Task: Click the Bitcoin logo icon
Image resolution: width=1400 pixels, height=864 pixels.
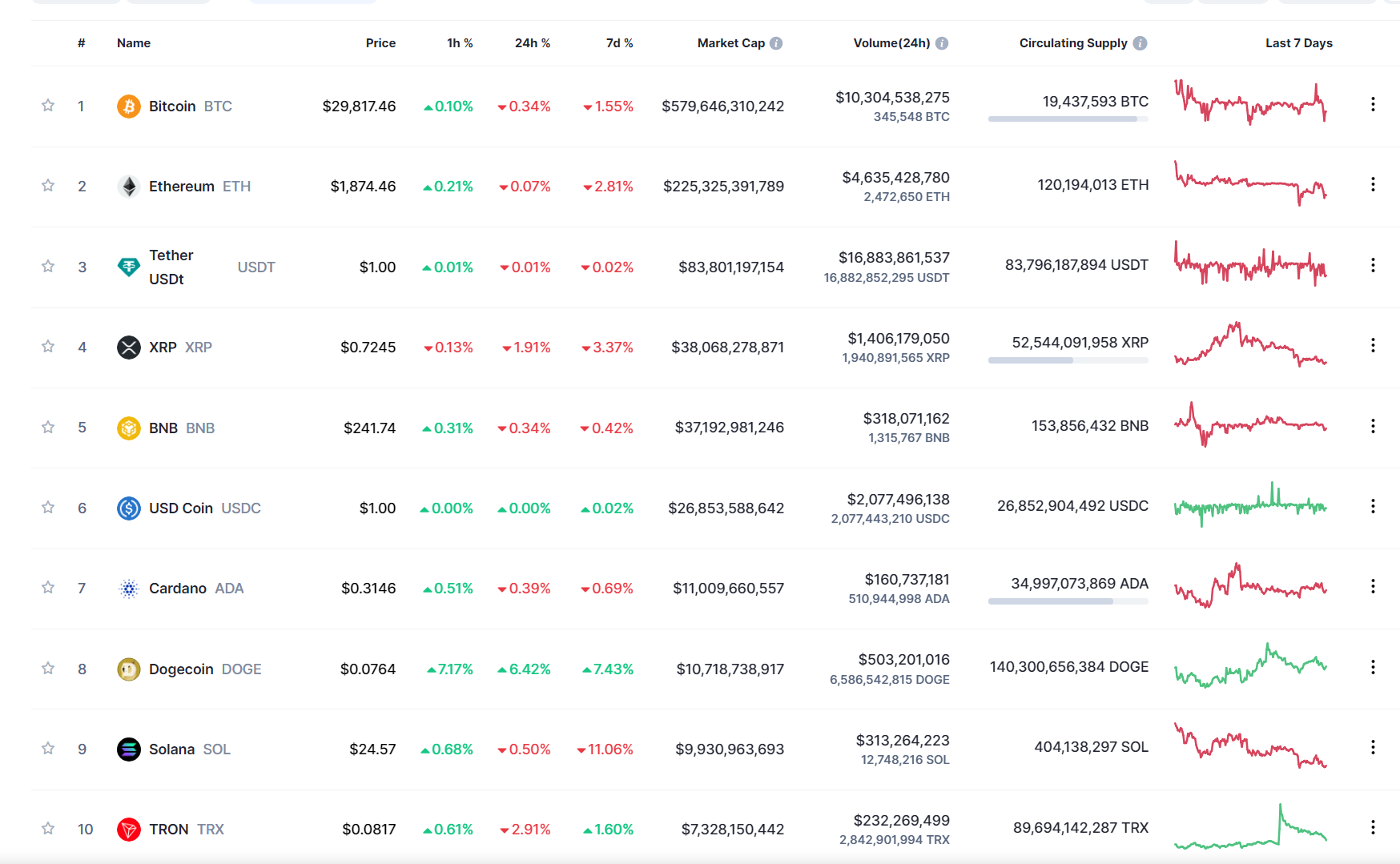Action: pyautogui.click(x=129, y=106)
